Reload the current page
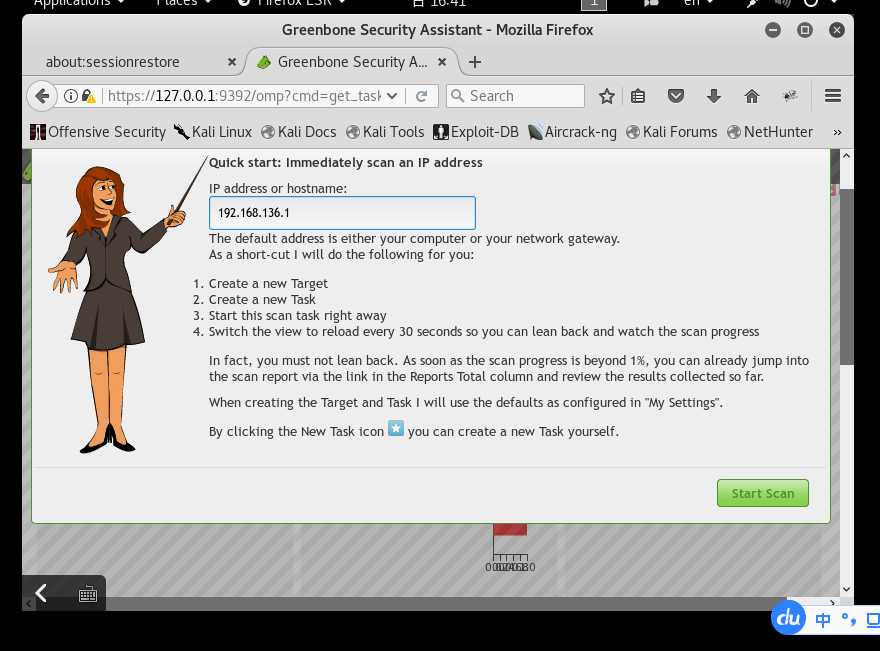Viewport: 880px width, 651px height. [x=421, y=96]
